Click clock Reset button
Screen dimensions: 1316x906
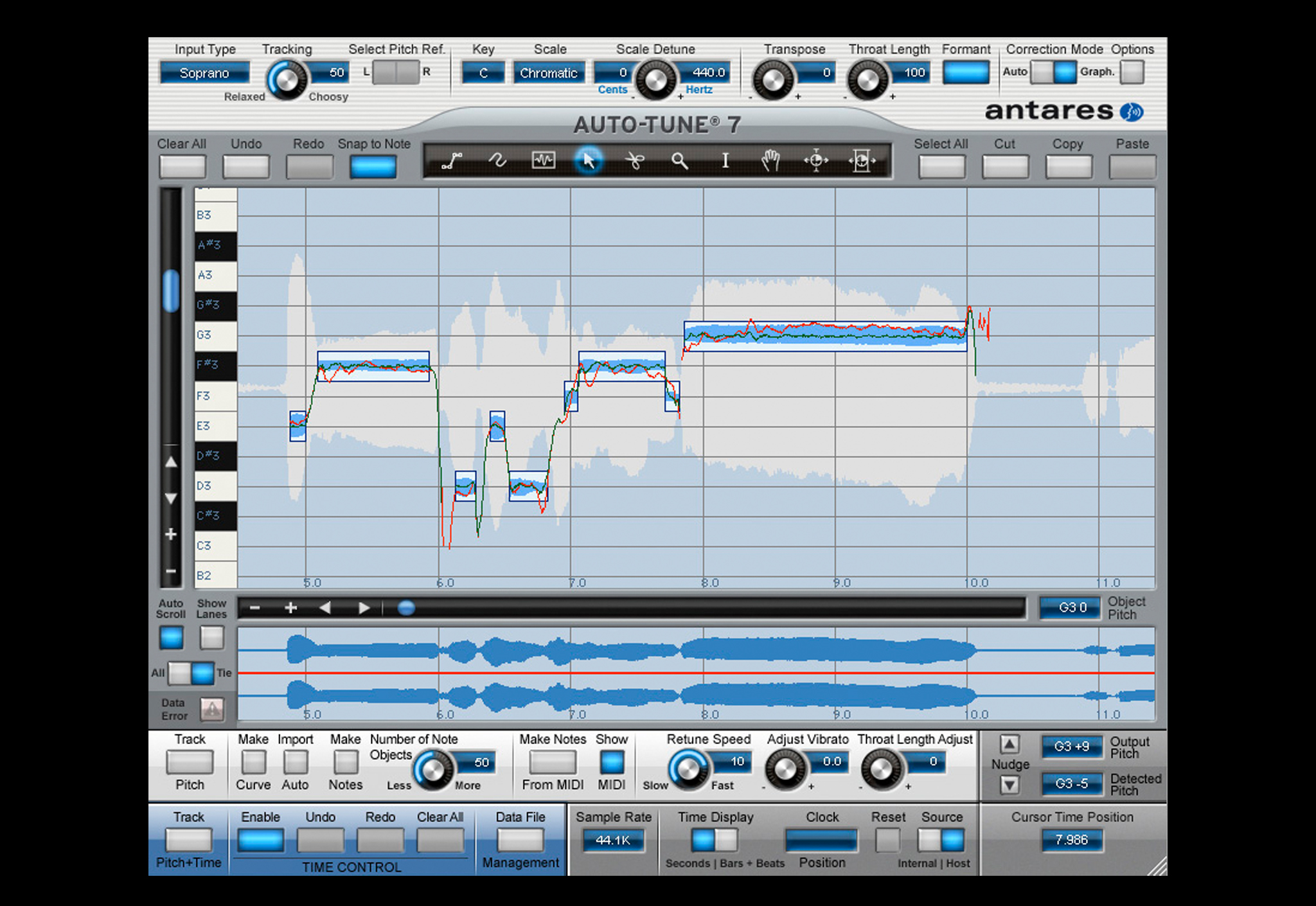(x=888, y=840)
